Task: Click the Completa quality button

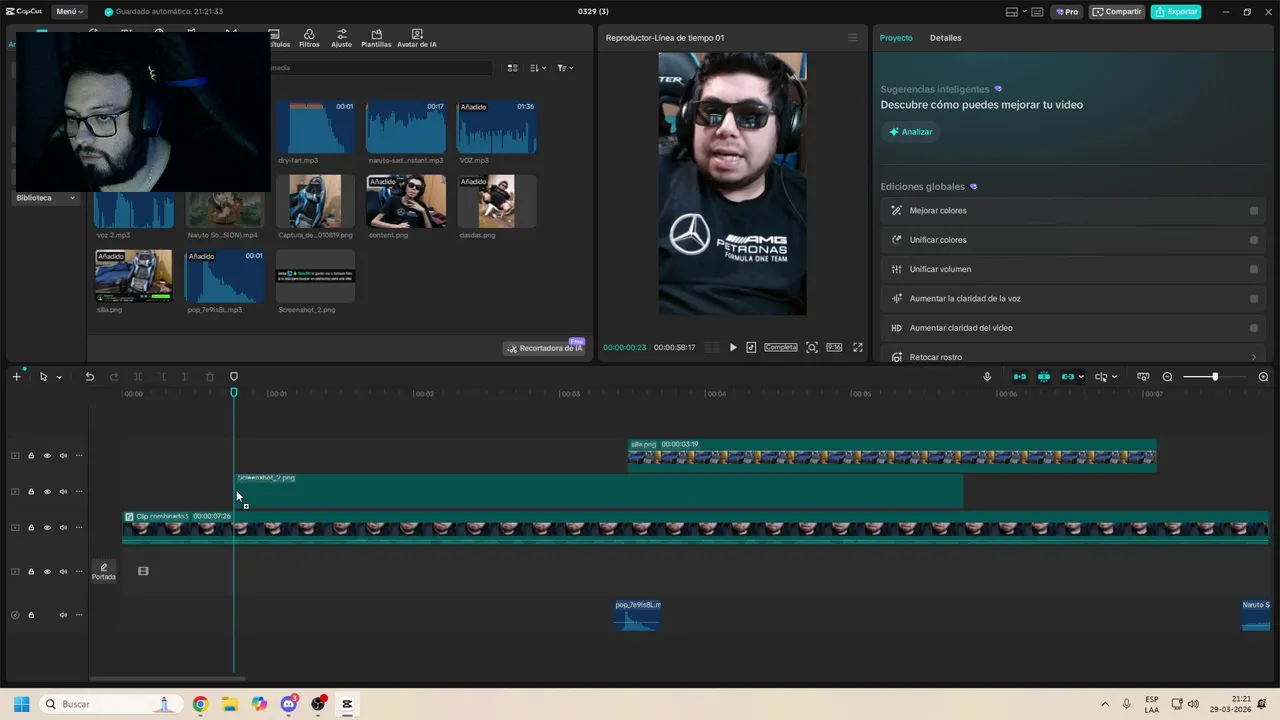Action: click(781, 348)
